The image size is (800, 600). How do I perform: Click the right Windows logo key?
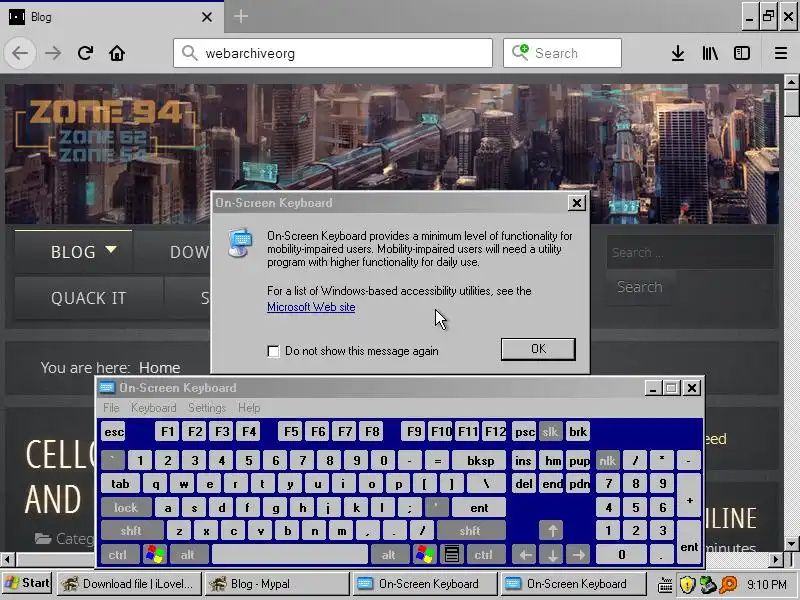click(424, 554)
